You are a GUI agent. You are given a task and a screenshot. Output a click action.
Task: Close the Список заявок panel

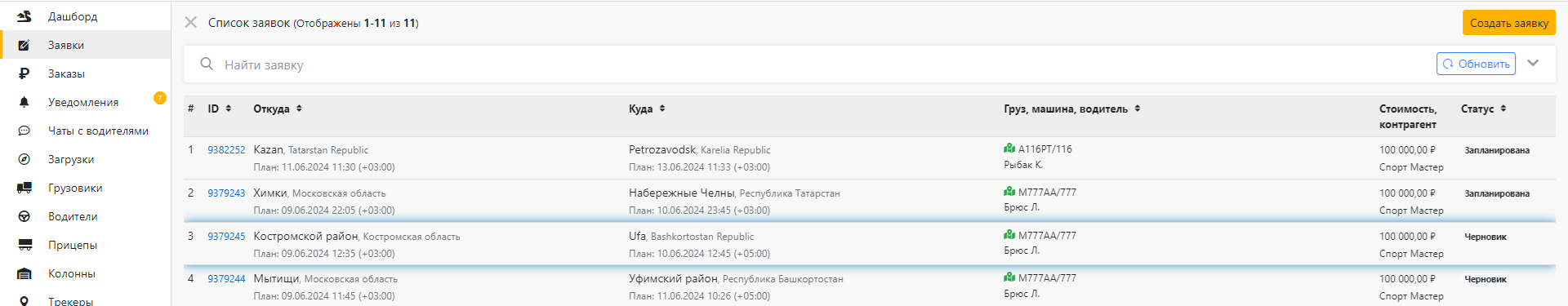tap(191, 22)
